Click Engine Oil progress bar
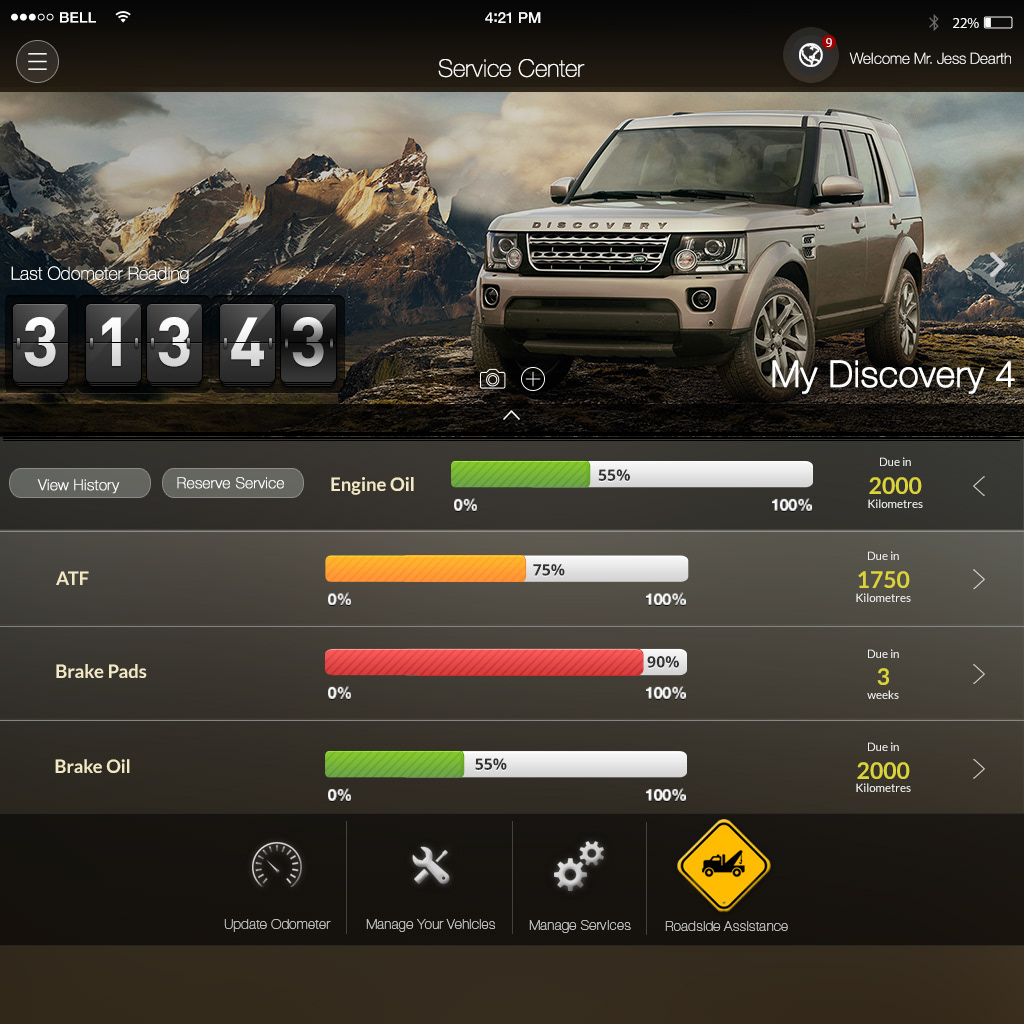 [x=632, y=475]
